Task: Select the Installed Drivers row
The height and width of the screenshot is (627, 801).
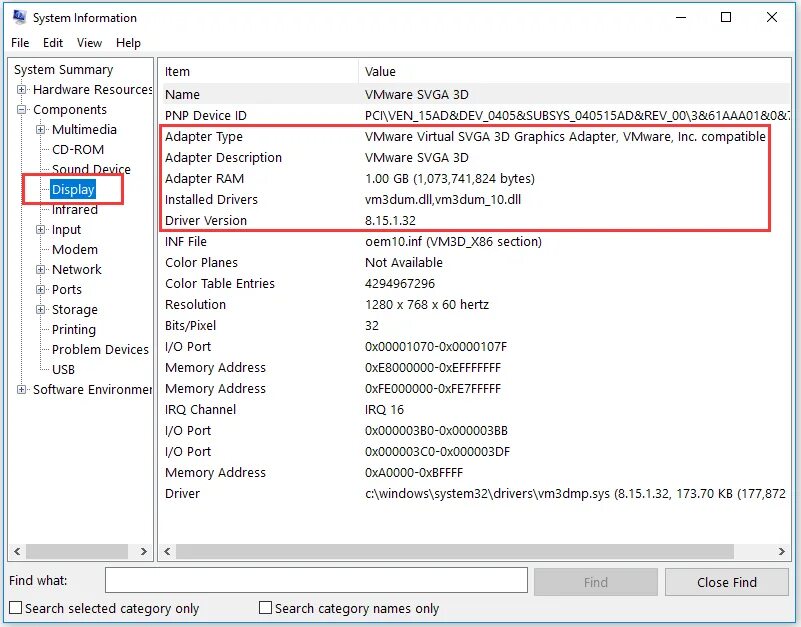Action: (475, 199)
